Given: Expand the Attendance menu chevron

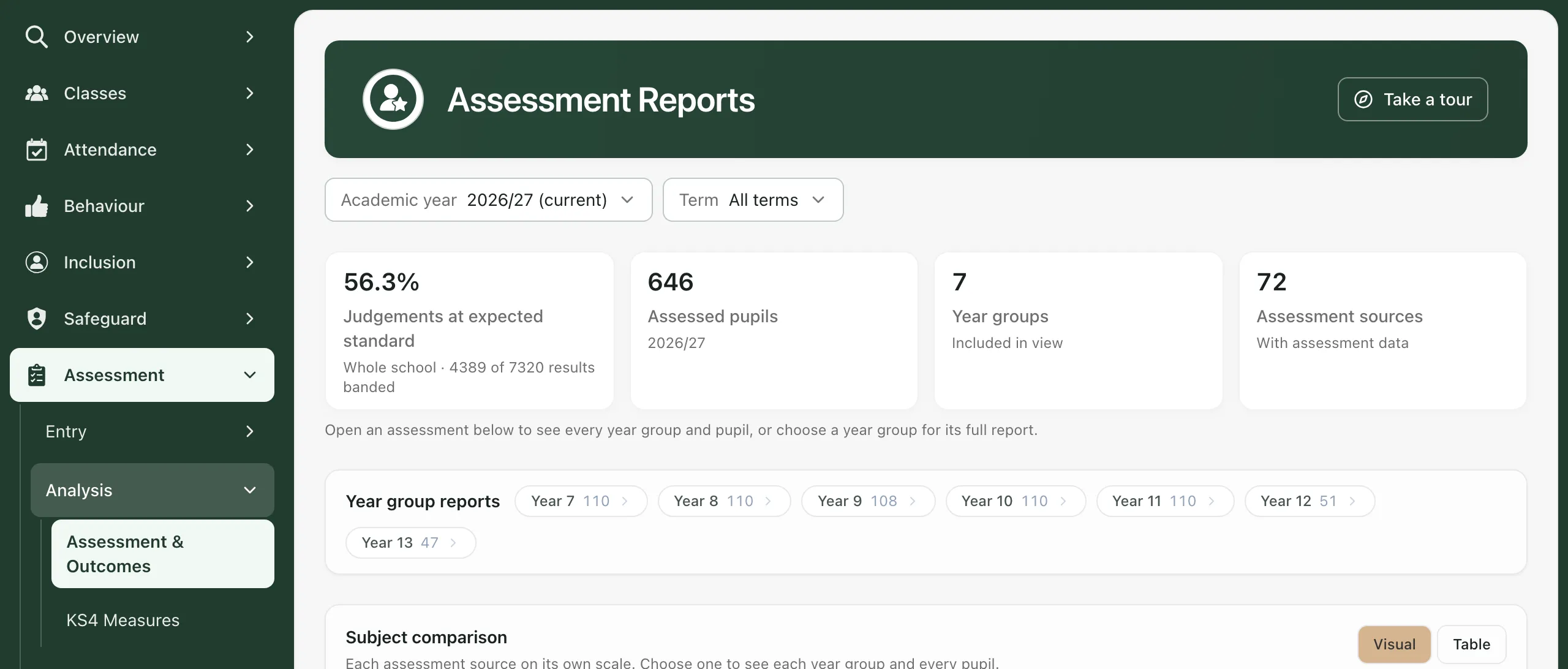Looking at the screenshot, I should [x=249, y=149].
